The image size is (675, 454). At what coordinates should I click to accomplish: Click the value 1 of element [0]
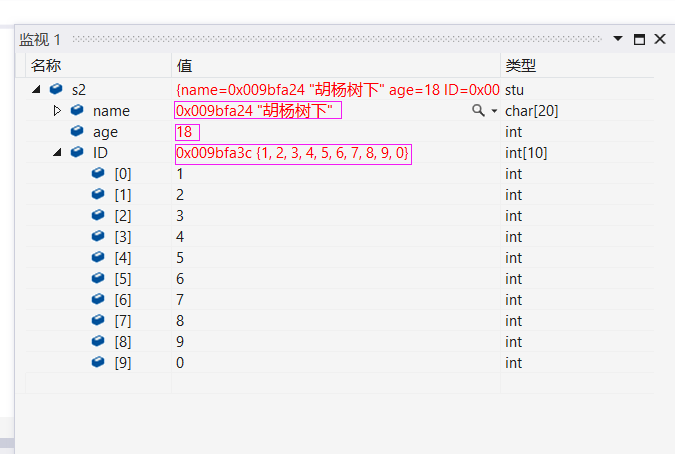[180, 174]
